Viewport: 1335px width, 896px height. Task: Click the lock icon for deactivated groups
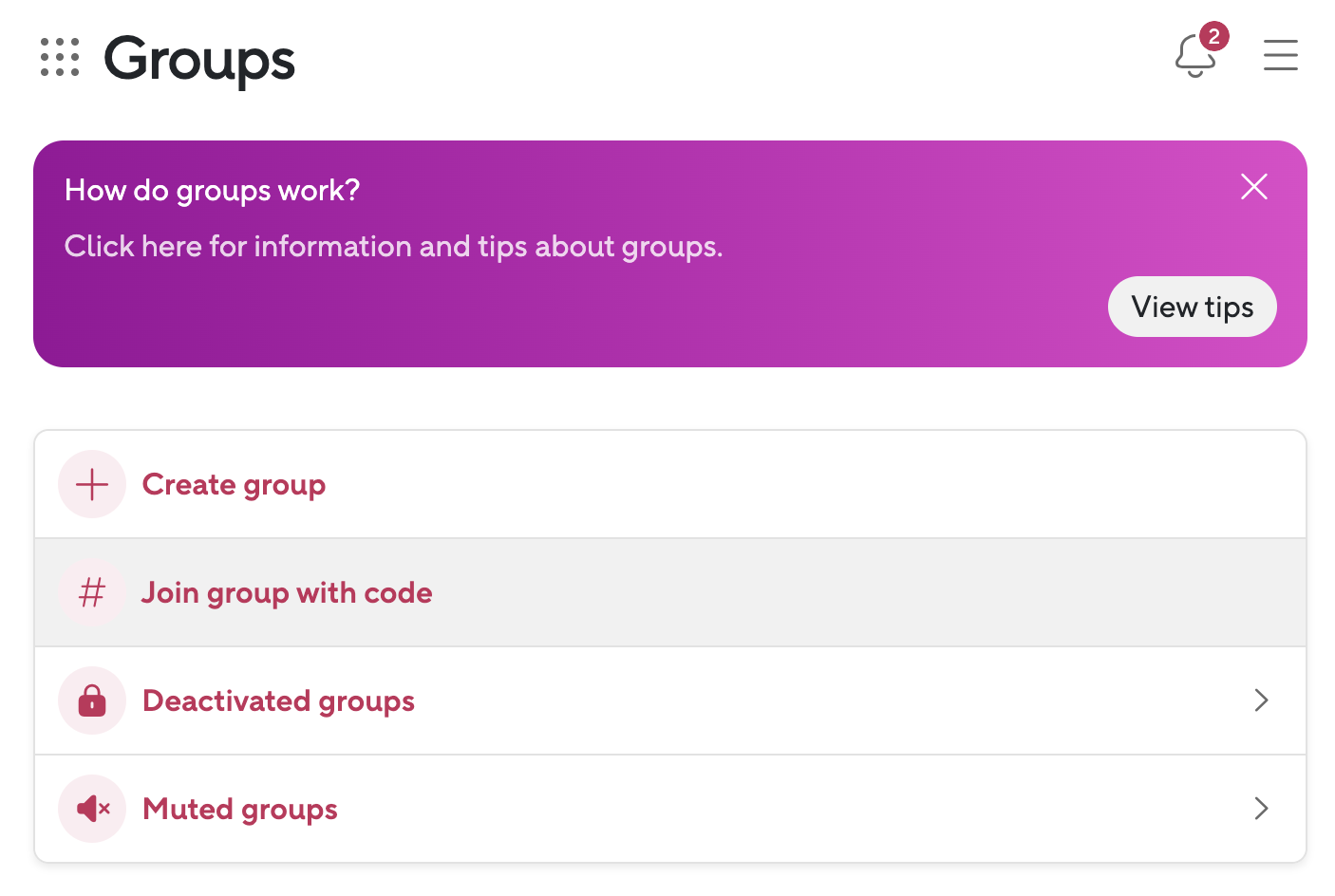[92, 700]
